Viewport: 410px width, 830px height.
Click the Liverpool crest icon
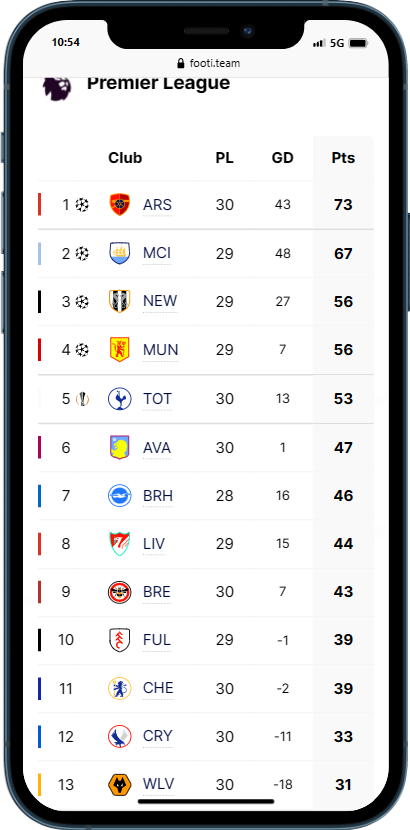pos(120,544)
